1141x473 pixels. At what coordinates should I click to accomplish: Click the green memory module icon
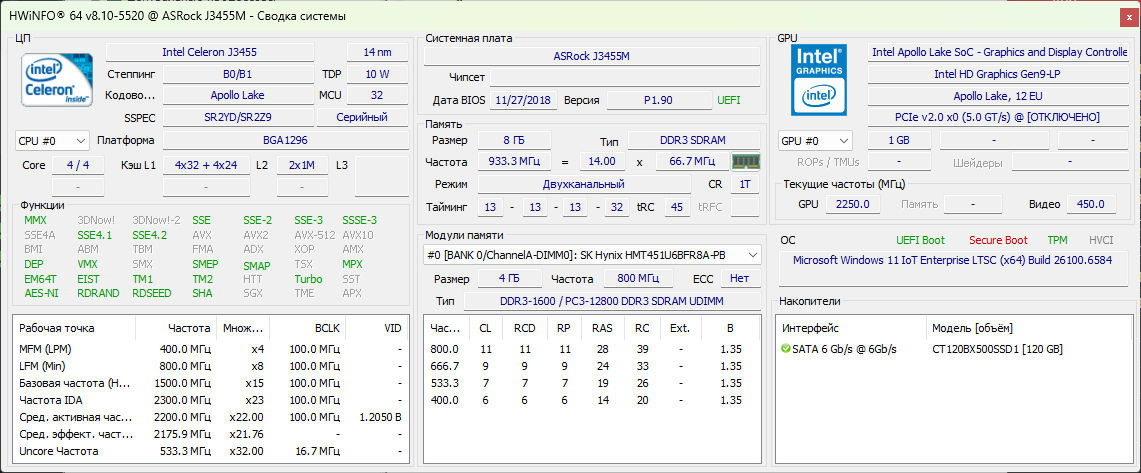click(745, 162)
